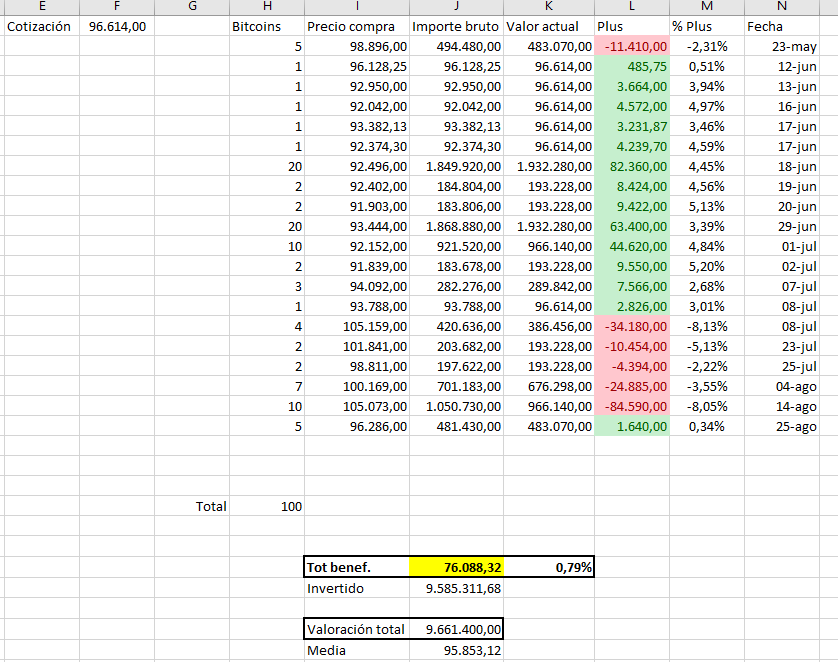838x662 pixels.
Task: Select column header E
Action: pyautogui.click(x=42, y=7)
